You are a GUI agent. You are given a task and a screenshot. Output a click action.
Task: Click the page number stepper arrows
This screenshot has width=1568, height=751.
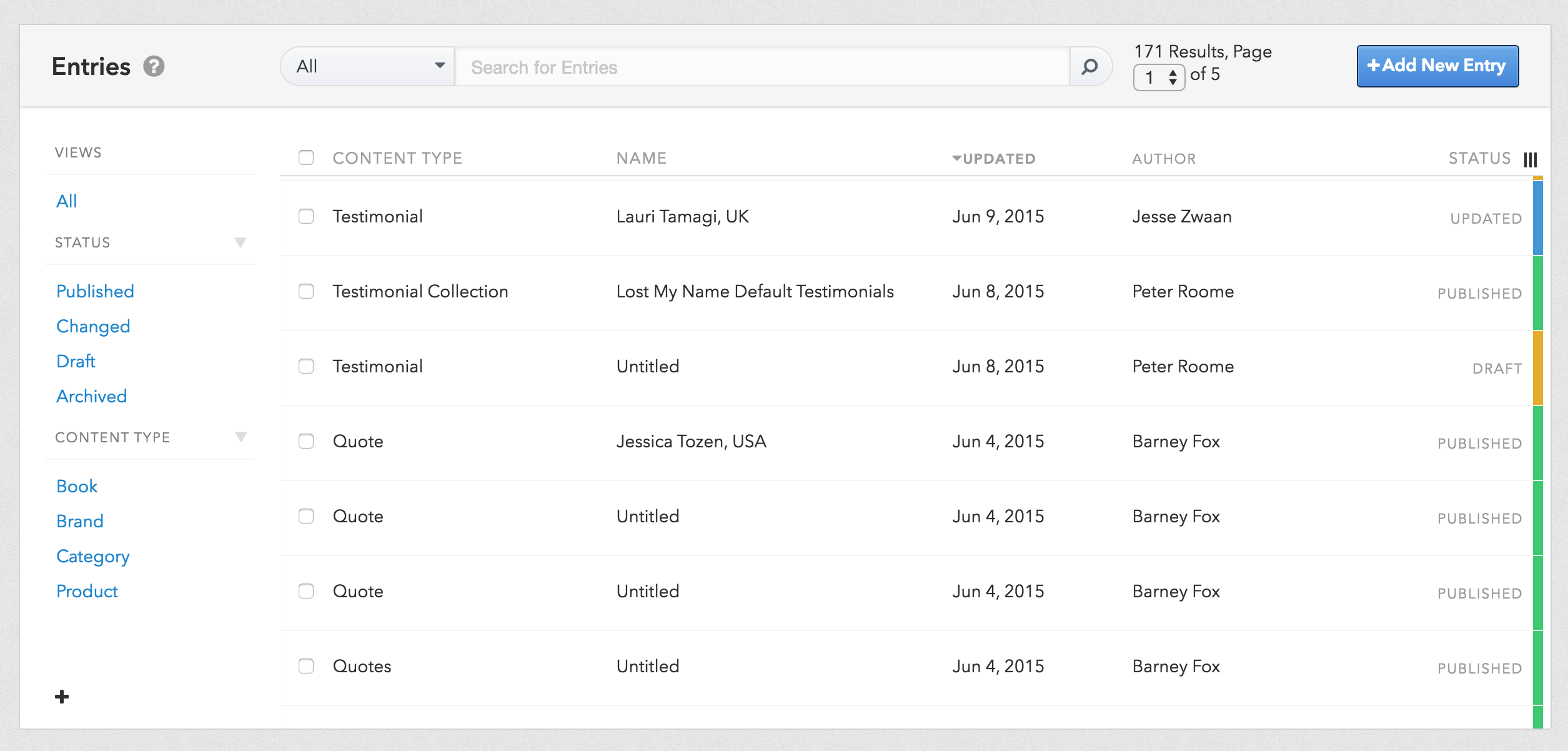point(1173,77)
